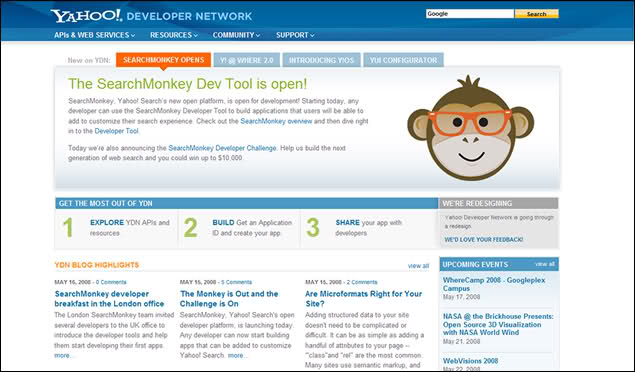Click the 'Get the most out of YDN' header

(105, 204)
